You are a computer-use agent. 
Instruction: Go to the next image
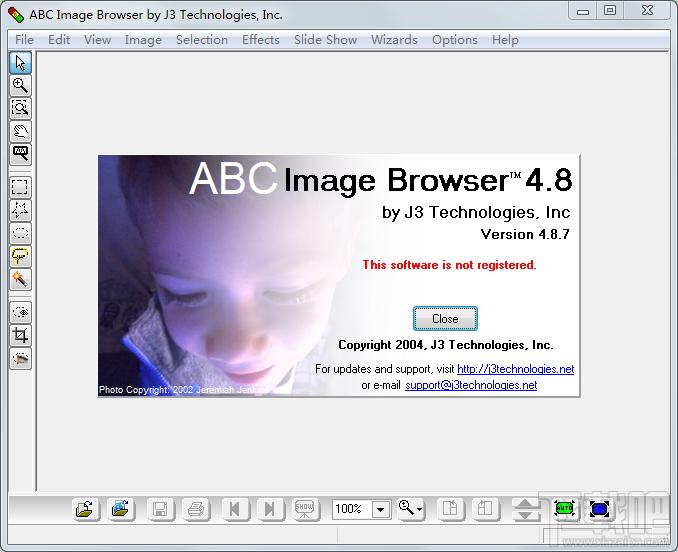click(271, 509)
